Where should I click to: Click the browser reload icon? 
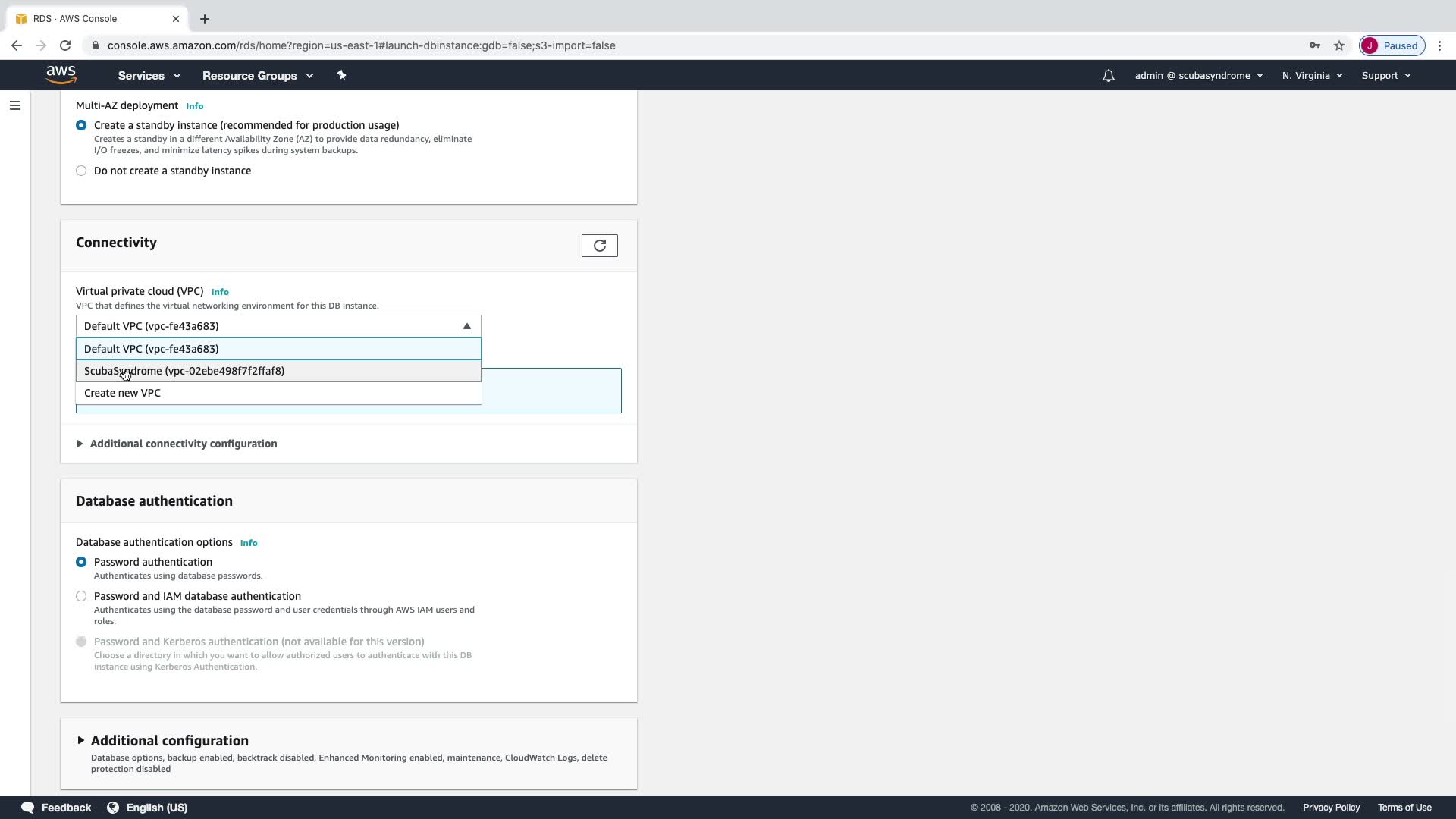[65, 45]
